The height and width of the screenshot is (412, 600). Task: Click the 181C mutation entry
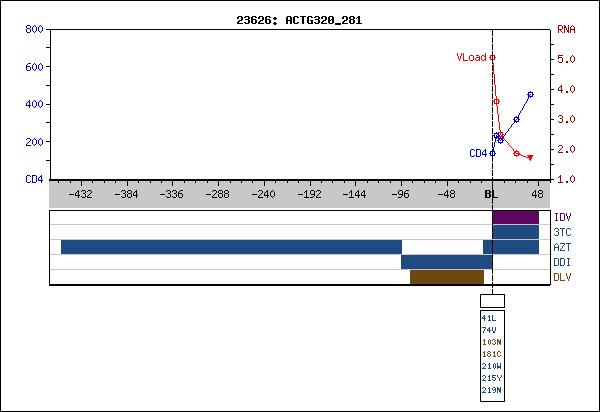(491, 353)
